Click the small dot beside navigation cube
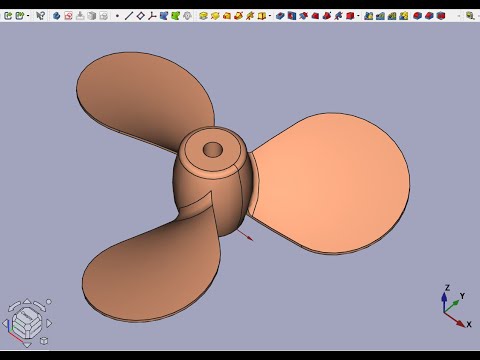Image resolution: width=480 pixels, height=360 pixels. (x=49, y=302)
